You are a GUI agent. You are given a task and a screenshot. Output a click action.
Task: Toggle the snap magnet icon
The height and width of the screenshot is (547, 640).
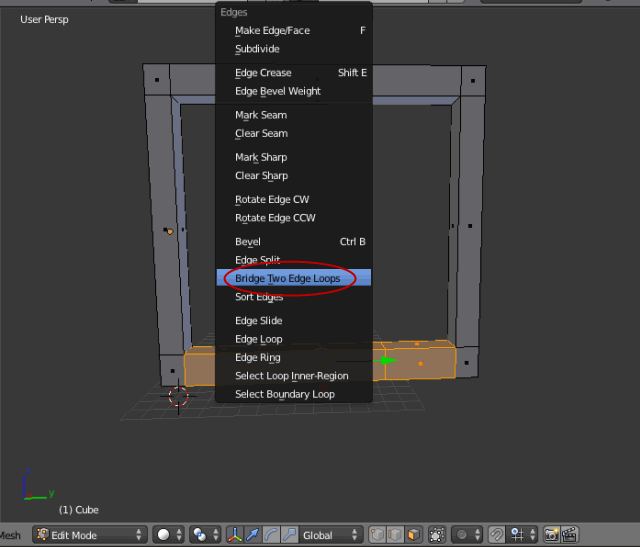(497, 535)
